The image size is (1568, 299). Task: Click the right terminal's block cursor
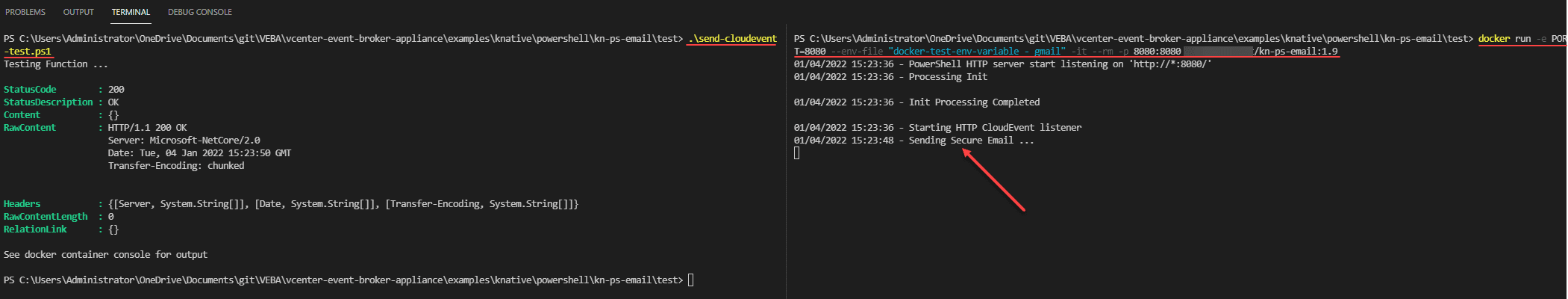(x=797, y=153)
